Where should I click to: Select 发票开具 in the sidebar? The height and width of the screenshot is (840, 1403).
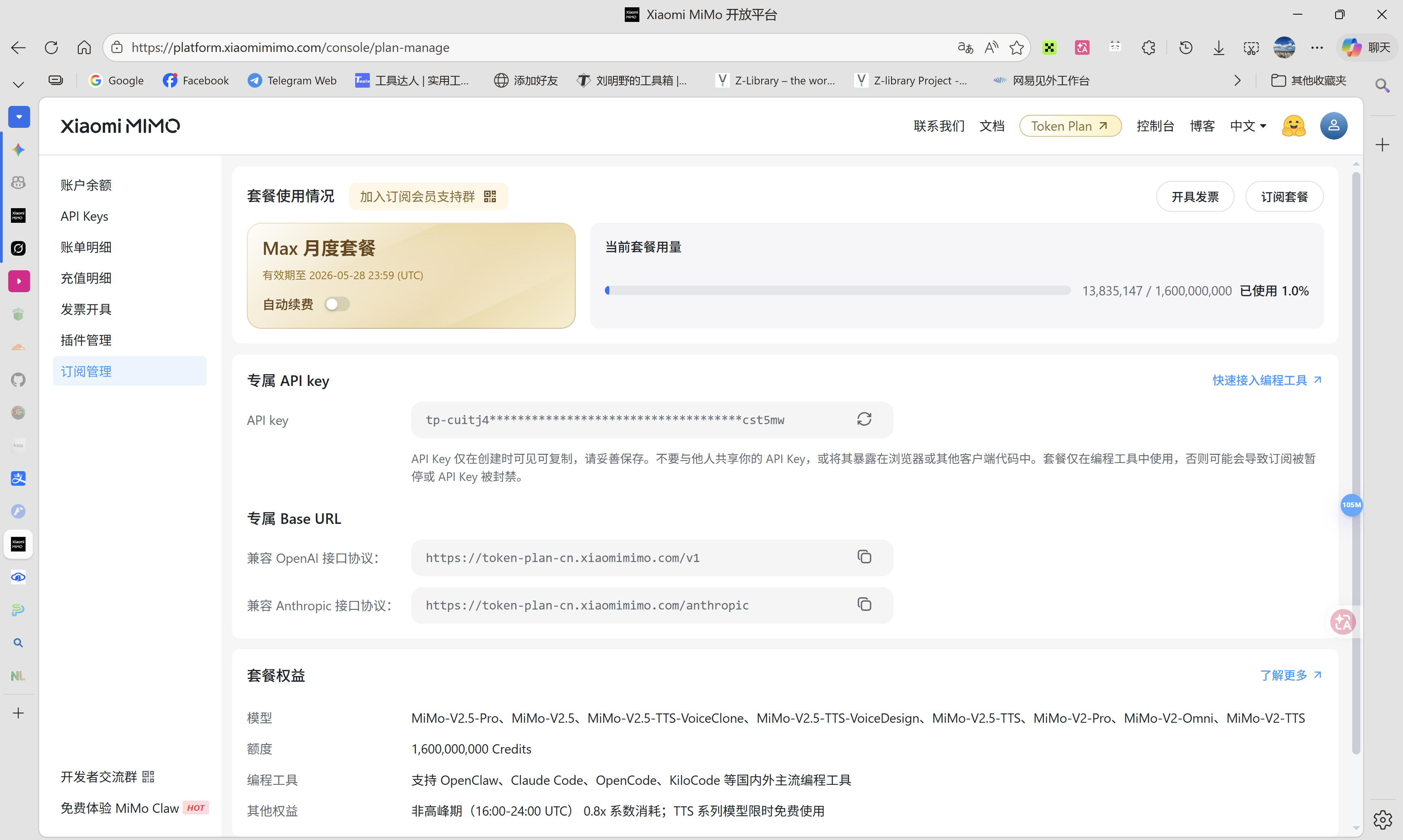coord(130,309)
